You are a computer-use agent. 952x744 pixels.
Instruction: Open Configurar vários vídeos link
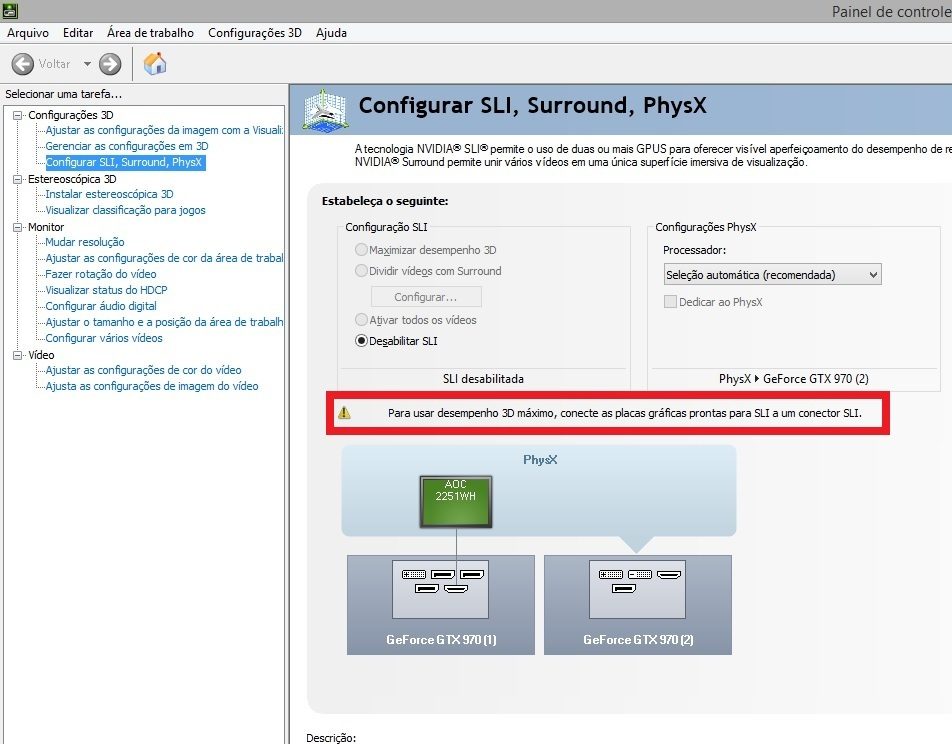[x=104, y=338]
